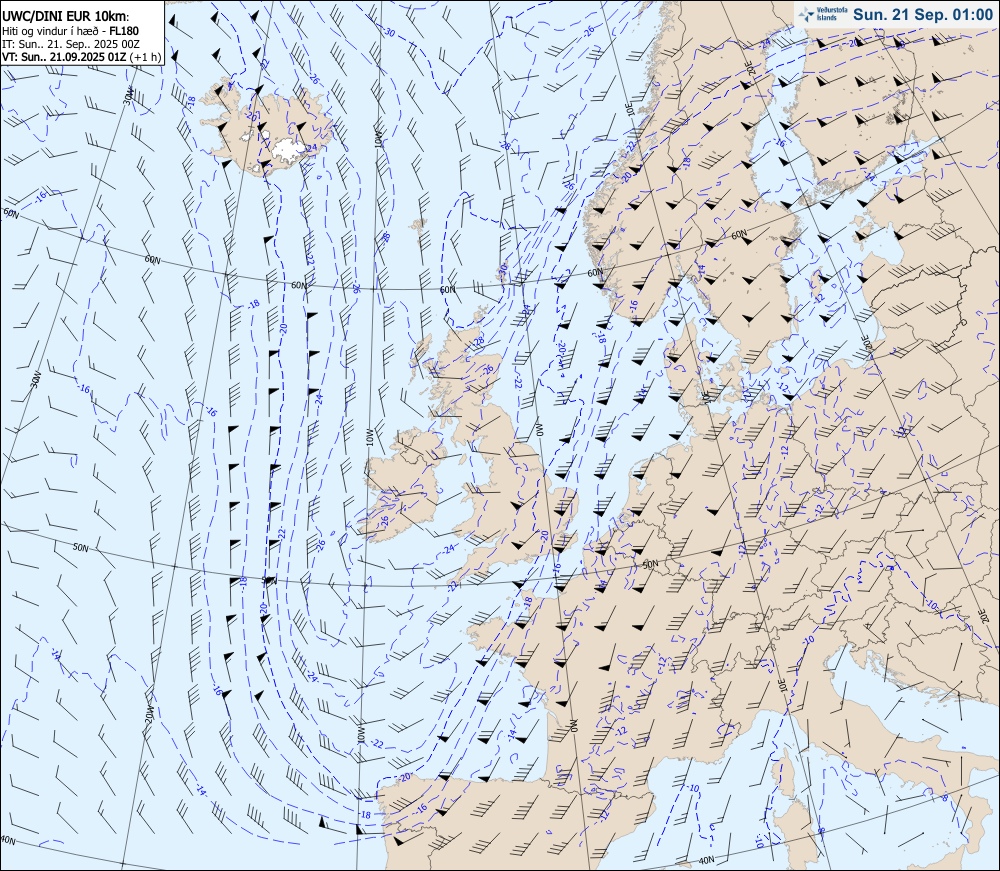Click the Faroe Islands on the map
Viewport: 1000px width, 871px height.
pyautogui.click(x=419, y=225)
